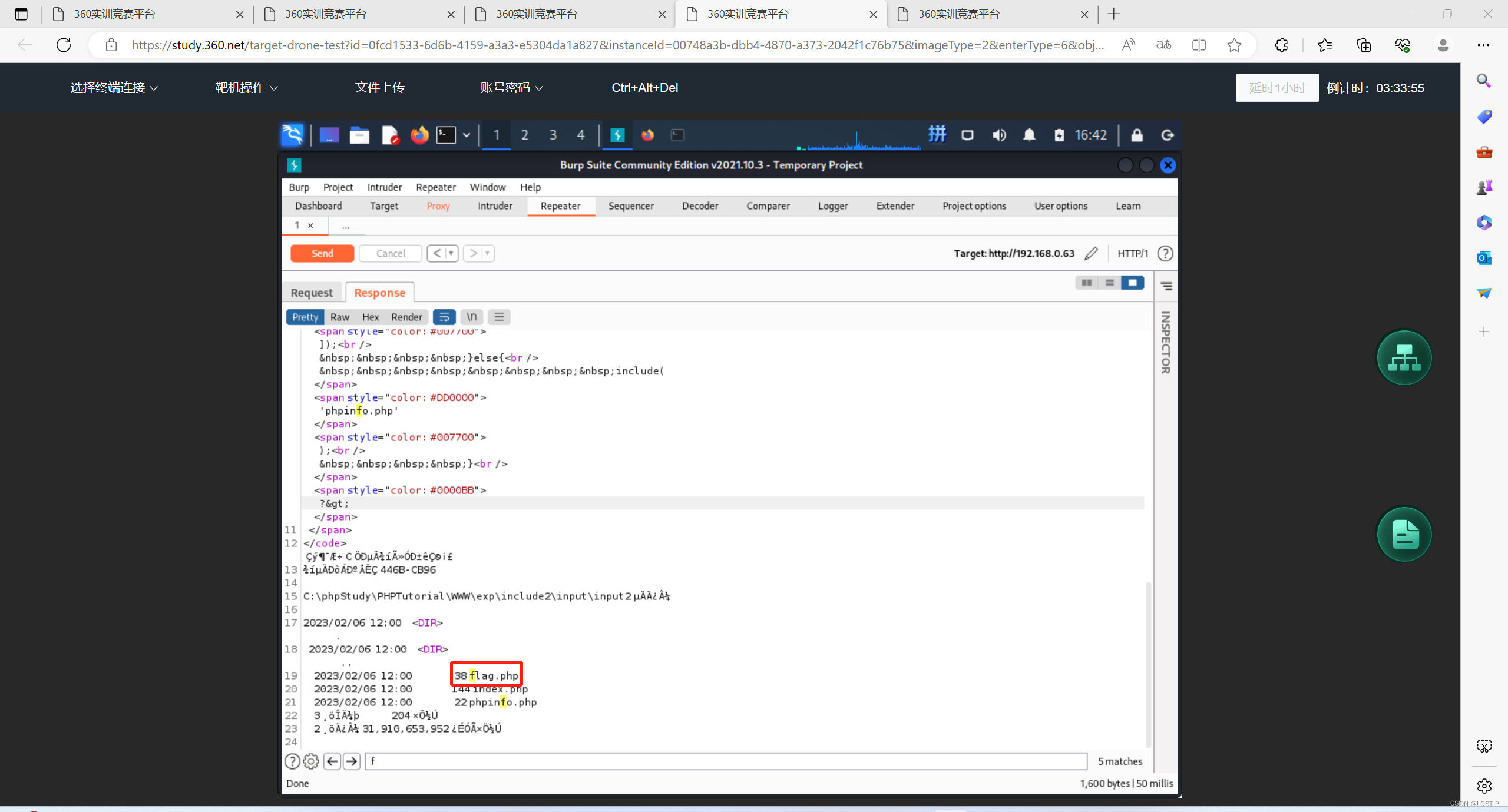The height and width of the screenshot is (812, 1508).
Task: Switch response view to Hex
Action: 371,317
